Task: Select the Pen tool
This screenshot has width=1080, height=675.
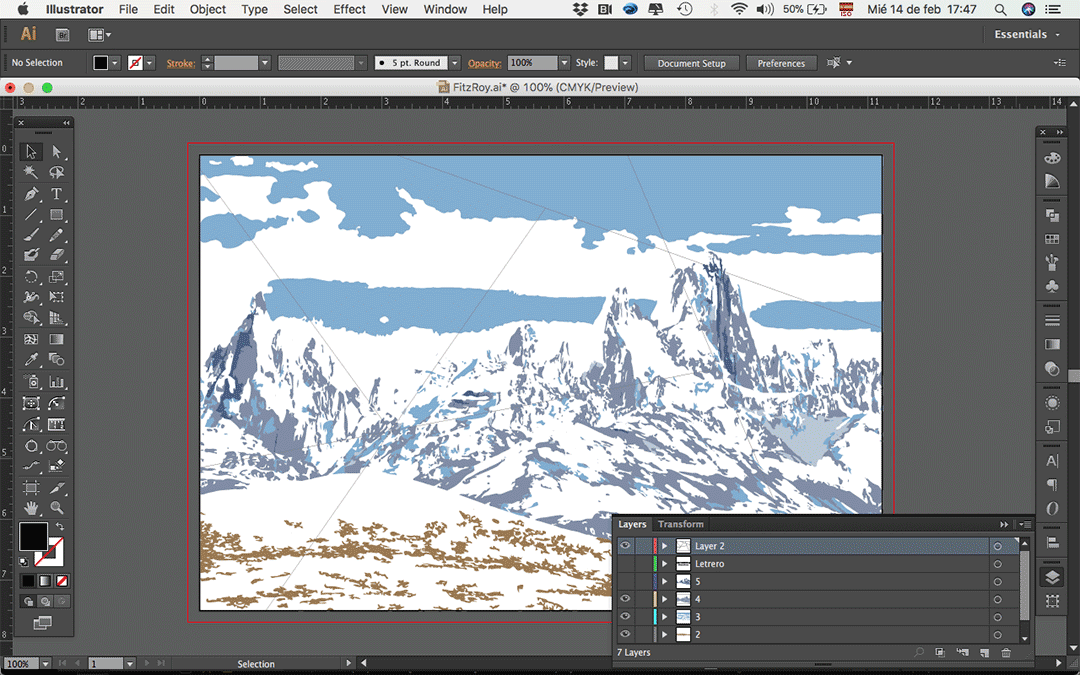Action: [x=31, y=194]
